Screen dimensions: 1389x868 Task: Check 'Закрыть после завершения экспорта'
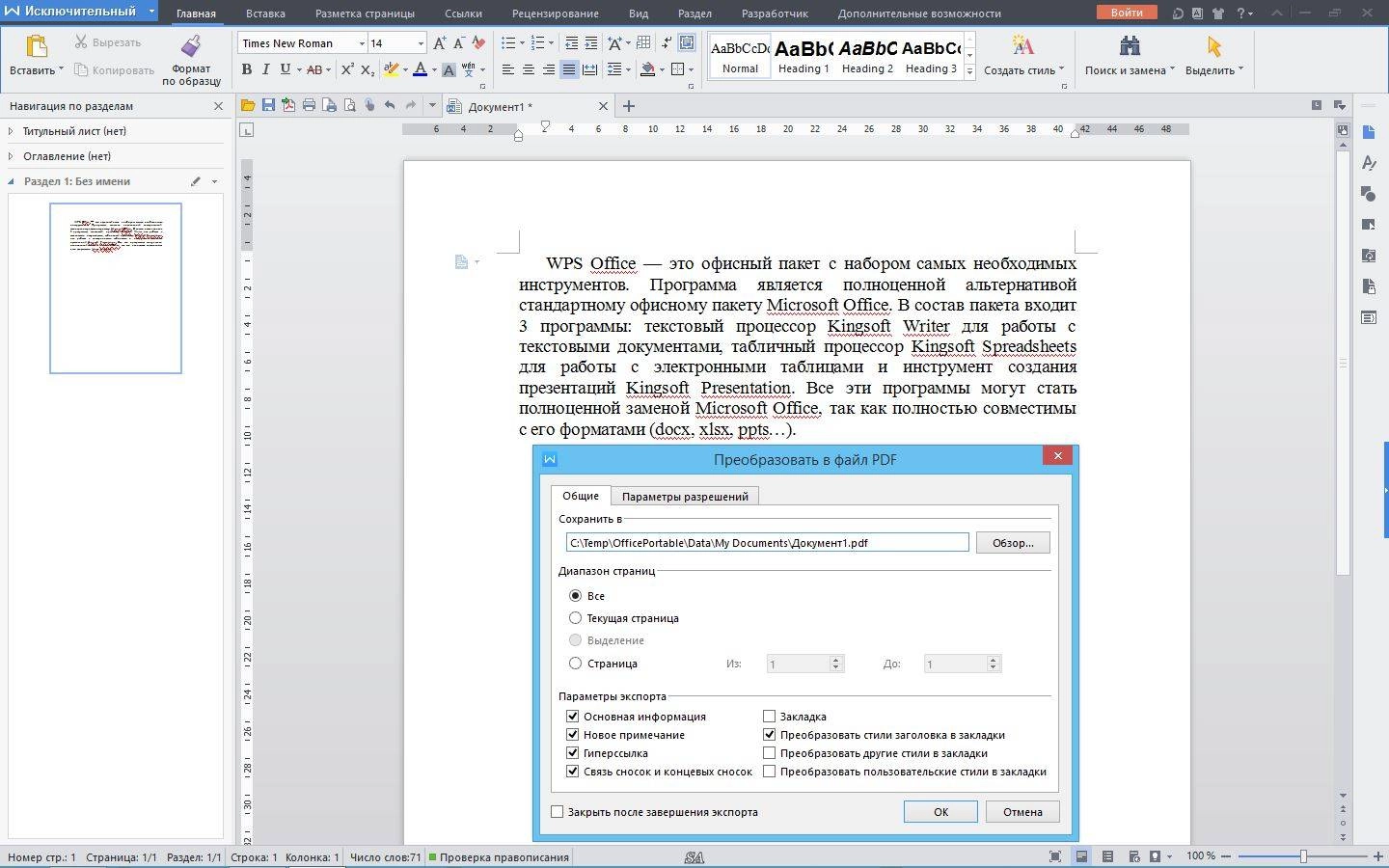[x=557, y=812]
